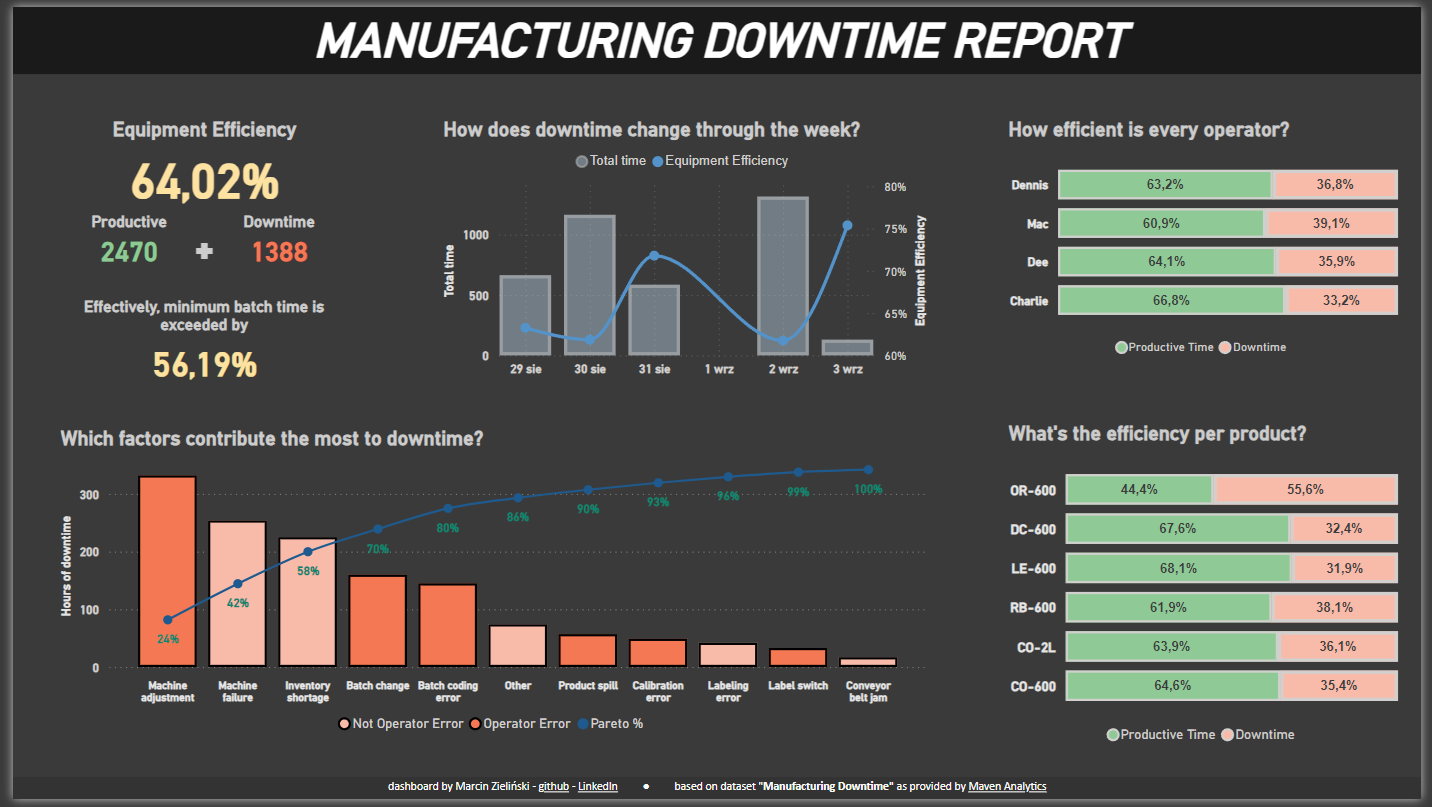Visit the Maven Analytics link
Screen dimensions: 1432x807
tap(1007, 787)
